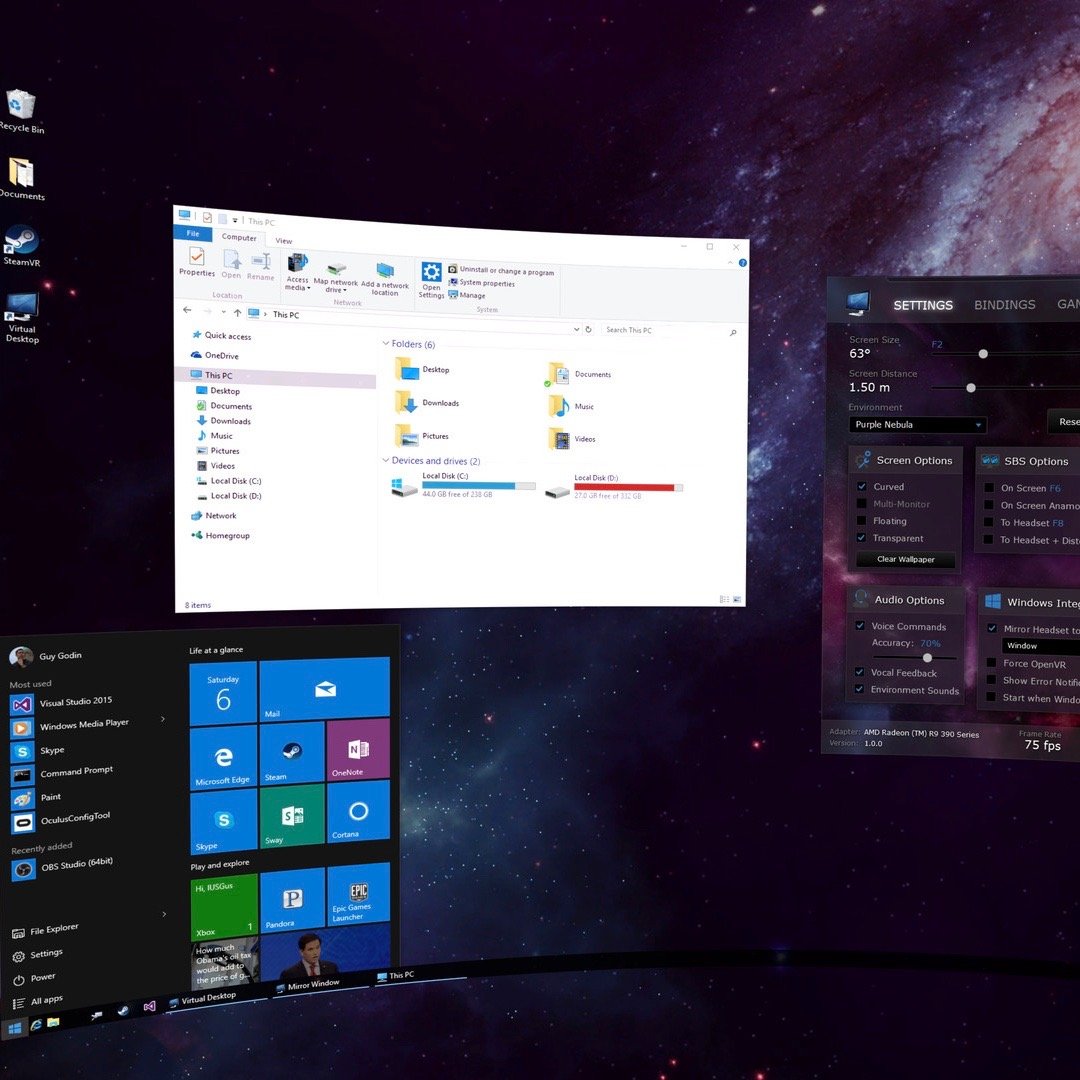The height and width of the screenshot is (1080, 1080).
Task: Open the Mirror Headset Window dropdown
Action: pyautogui.click(x=1040, y=645)
